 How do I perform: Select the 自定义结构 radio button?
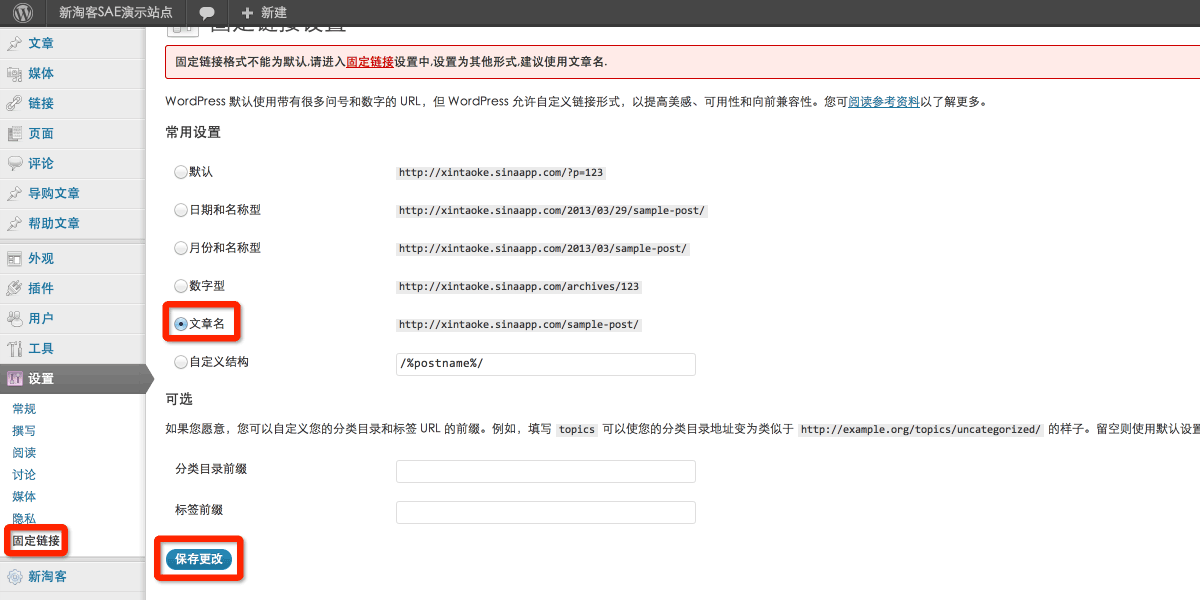(181, 362)
